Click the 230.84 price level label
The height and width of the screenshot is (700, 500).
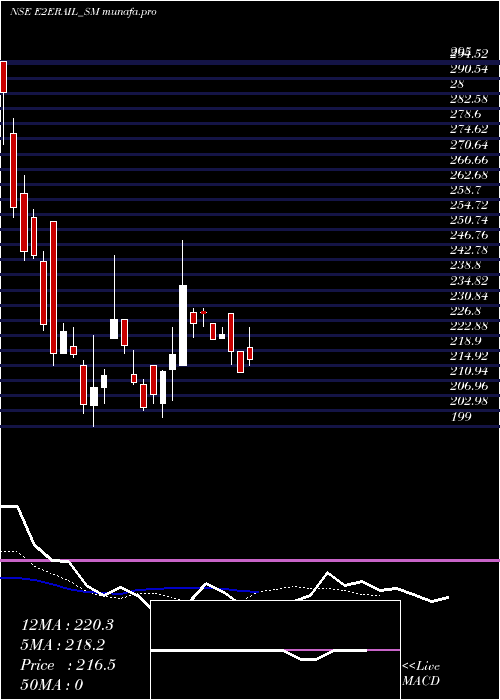[469, 296]
